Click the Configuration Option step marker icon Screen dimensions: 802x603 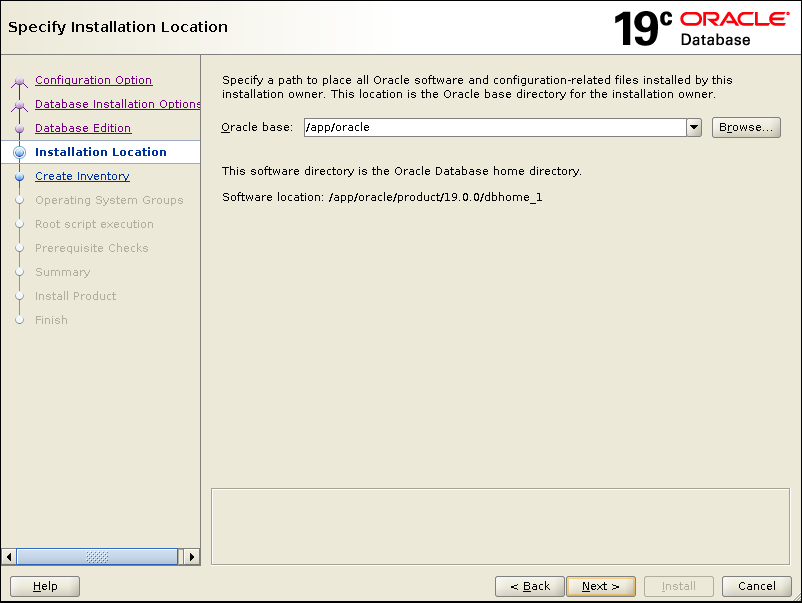pos(19,81)
